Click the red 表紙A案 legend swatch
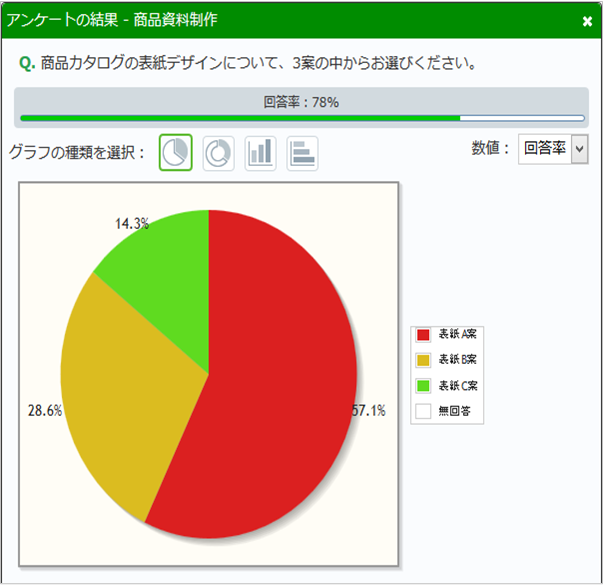The width and height of the screenshot is (603, 585). (x=423, y=335)
